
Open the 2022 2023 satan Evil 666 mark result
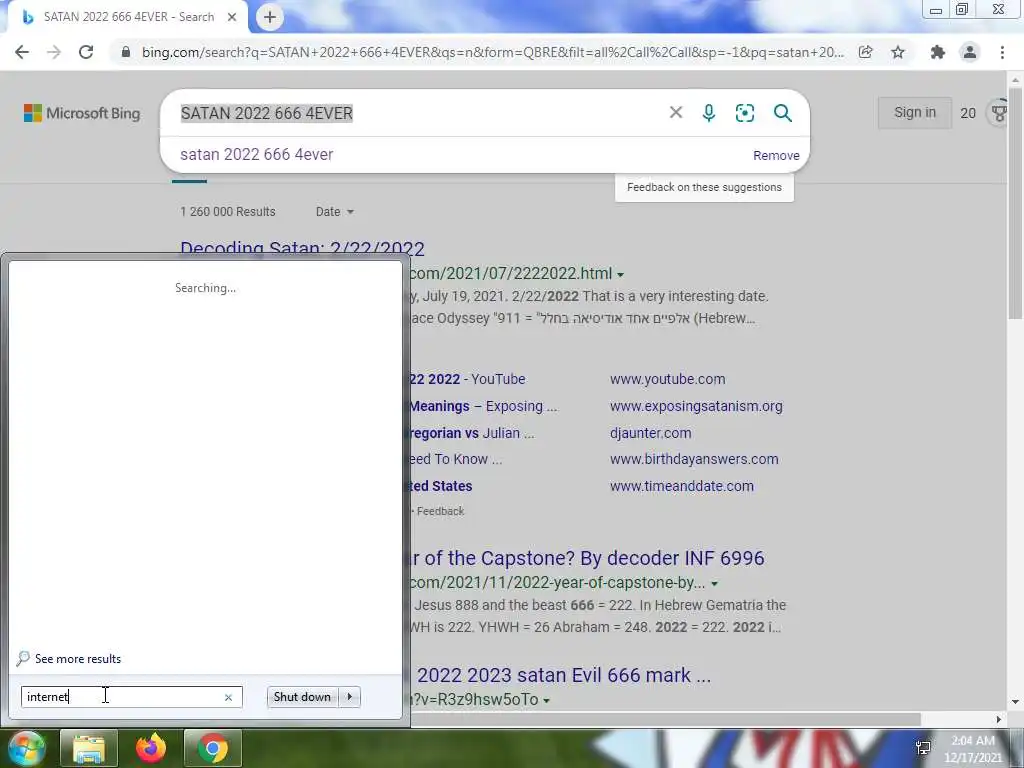point(564,675)
